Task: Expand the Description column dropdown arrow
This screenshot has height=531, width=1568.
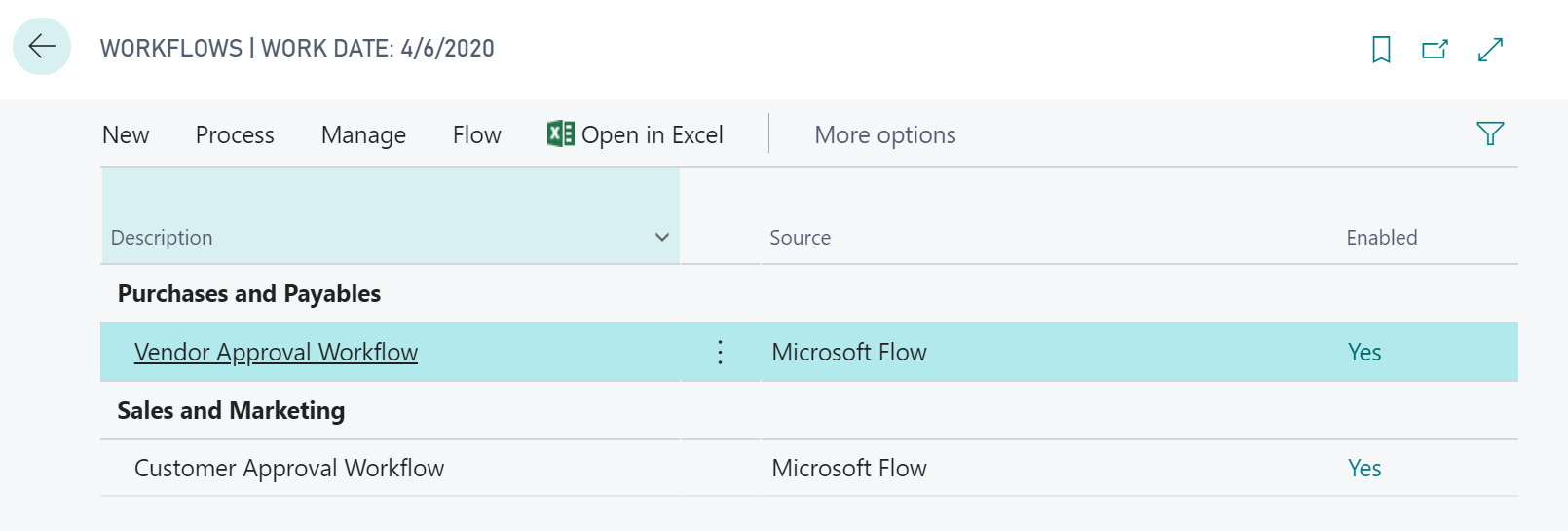Action: pos(662,237)
